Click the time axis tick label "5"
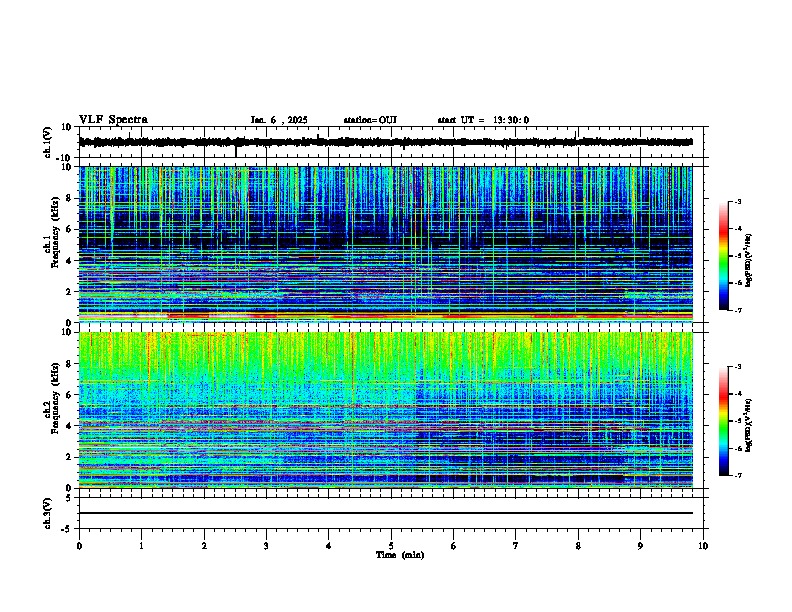792x612 pixels. [391, 546]
